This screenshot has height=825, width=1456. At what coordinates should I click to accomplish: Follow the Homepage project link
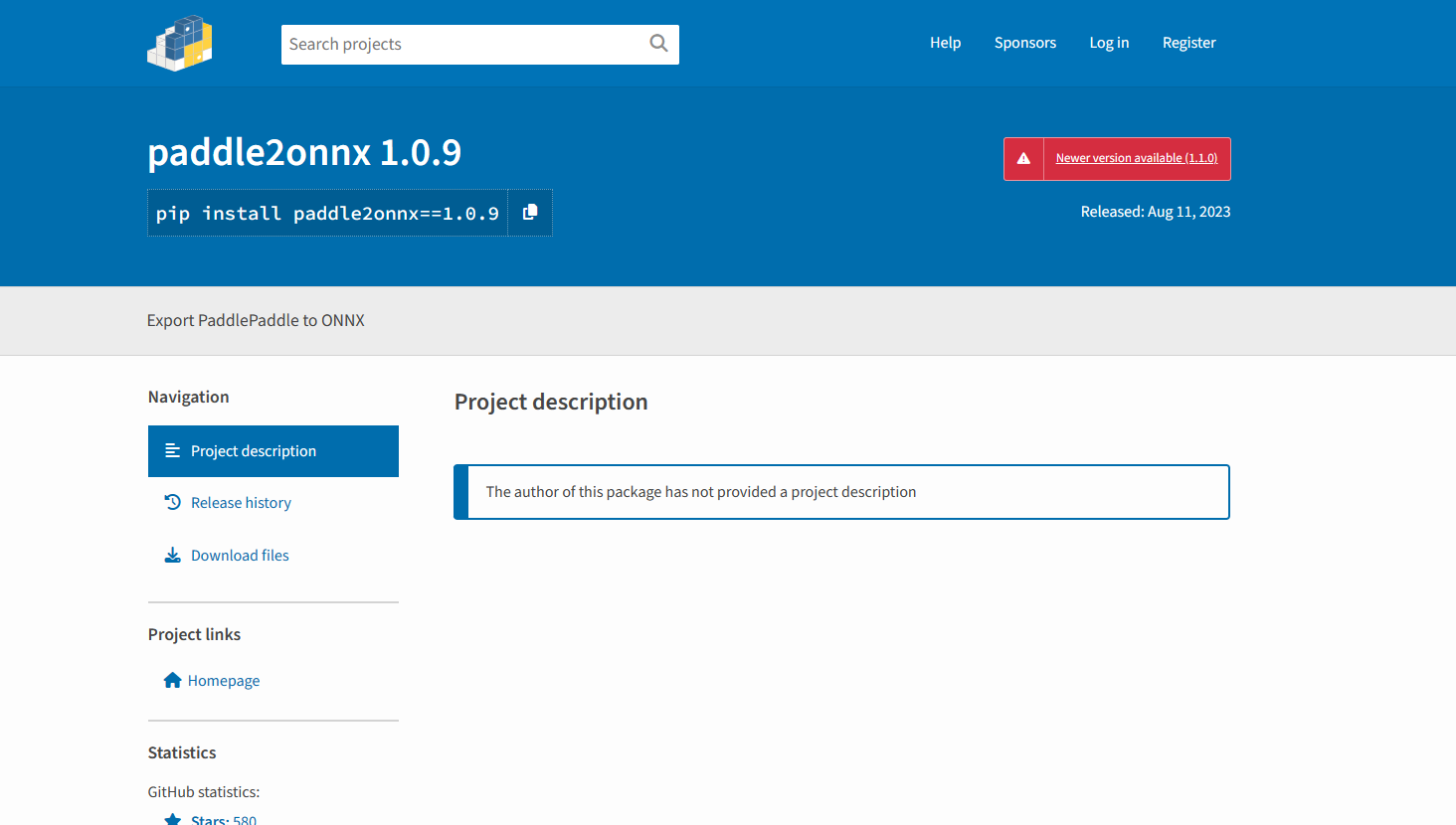pos(224,680)
